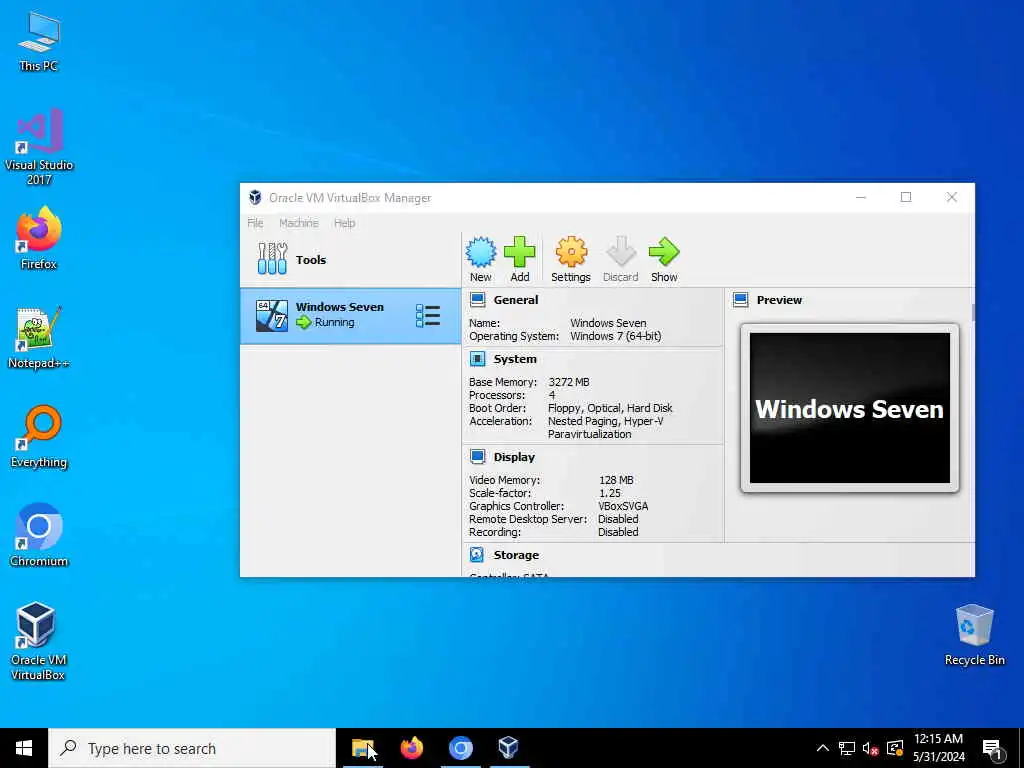Open Chromium from the taskbar
1024x768 pixels.
tap(460, 748)
